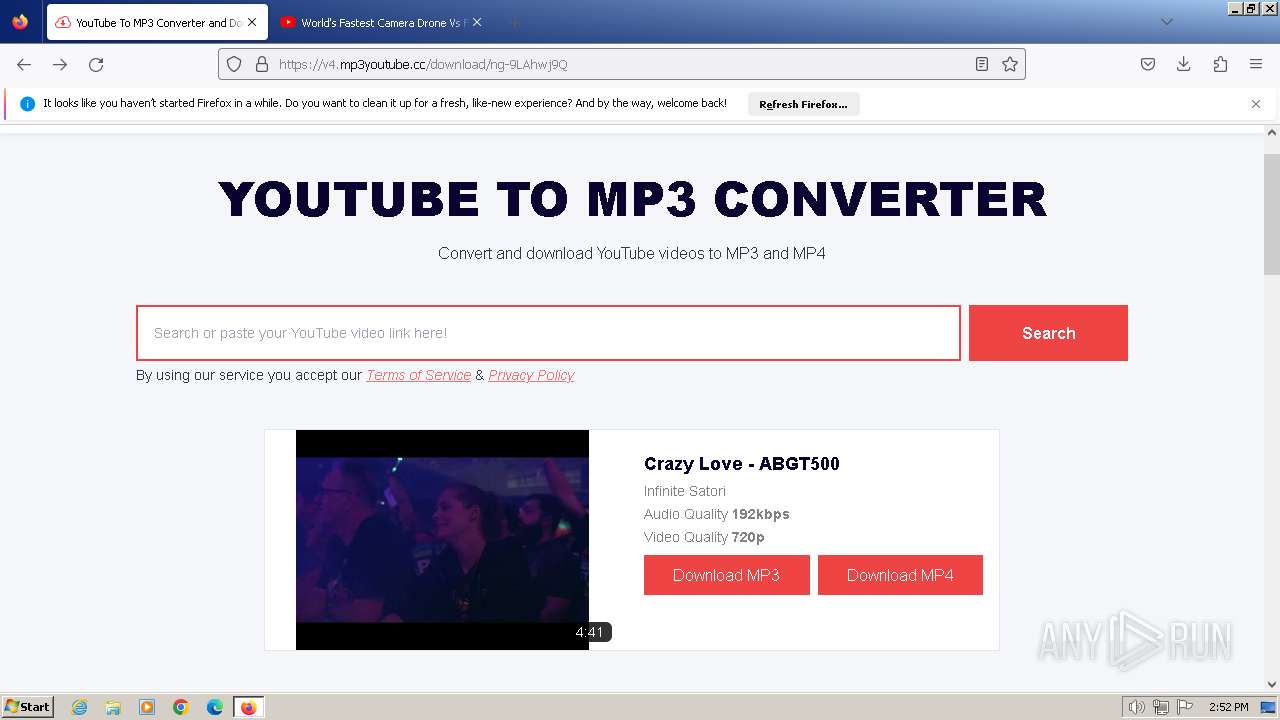Bookmark this page with star icon

pyautogui.click(x=1010, y=64)
